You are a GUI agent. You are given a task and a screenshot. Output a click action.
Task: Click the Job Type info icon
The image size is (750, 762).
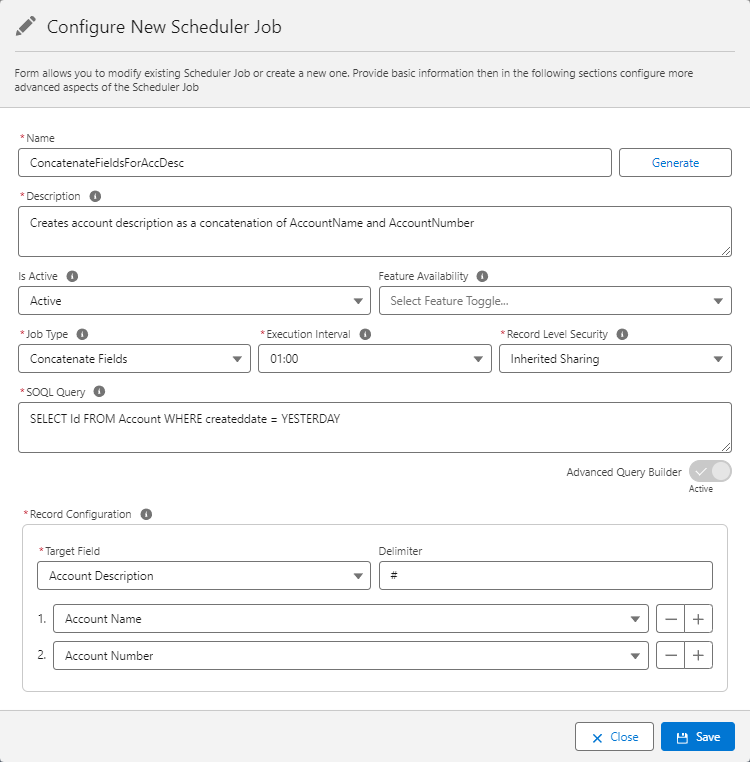[x=83, y=334]
